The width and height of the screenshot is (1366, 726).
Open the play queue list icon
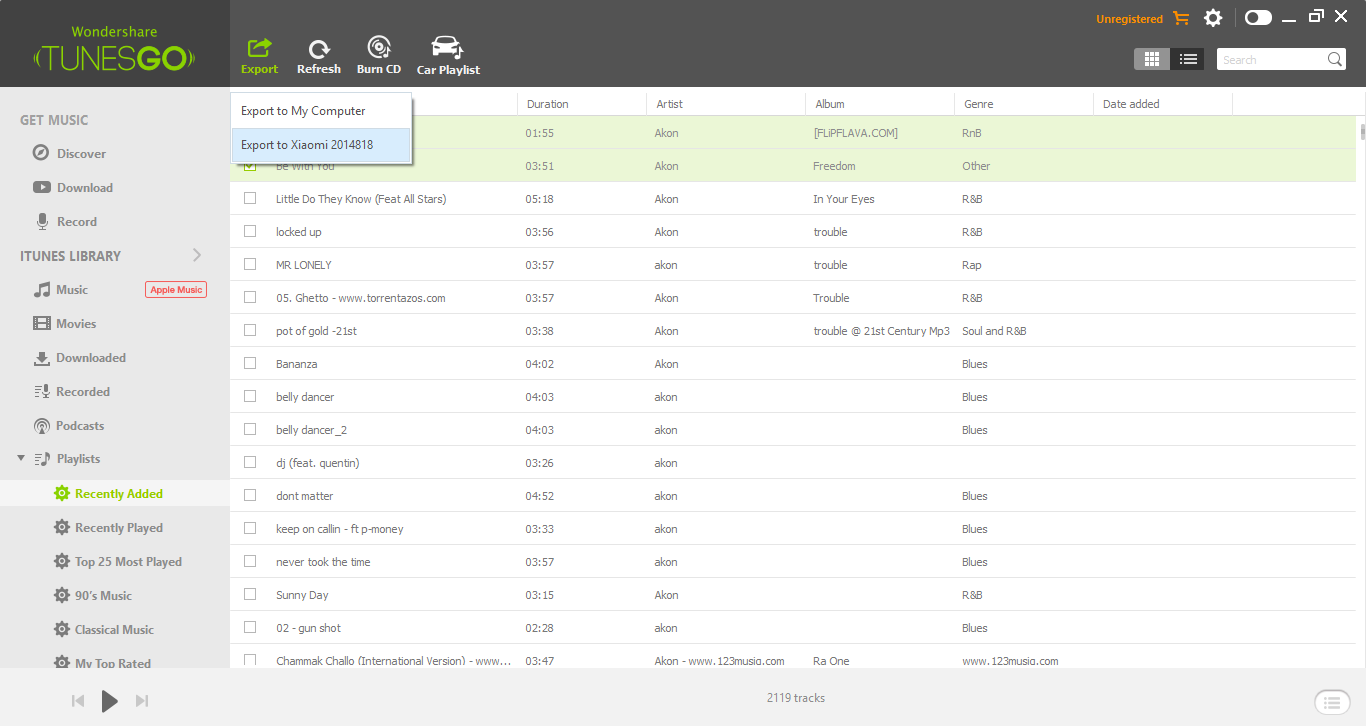point(1330,701)
